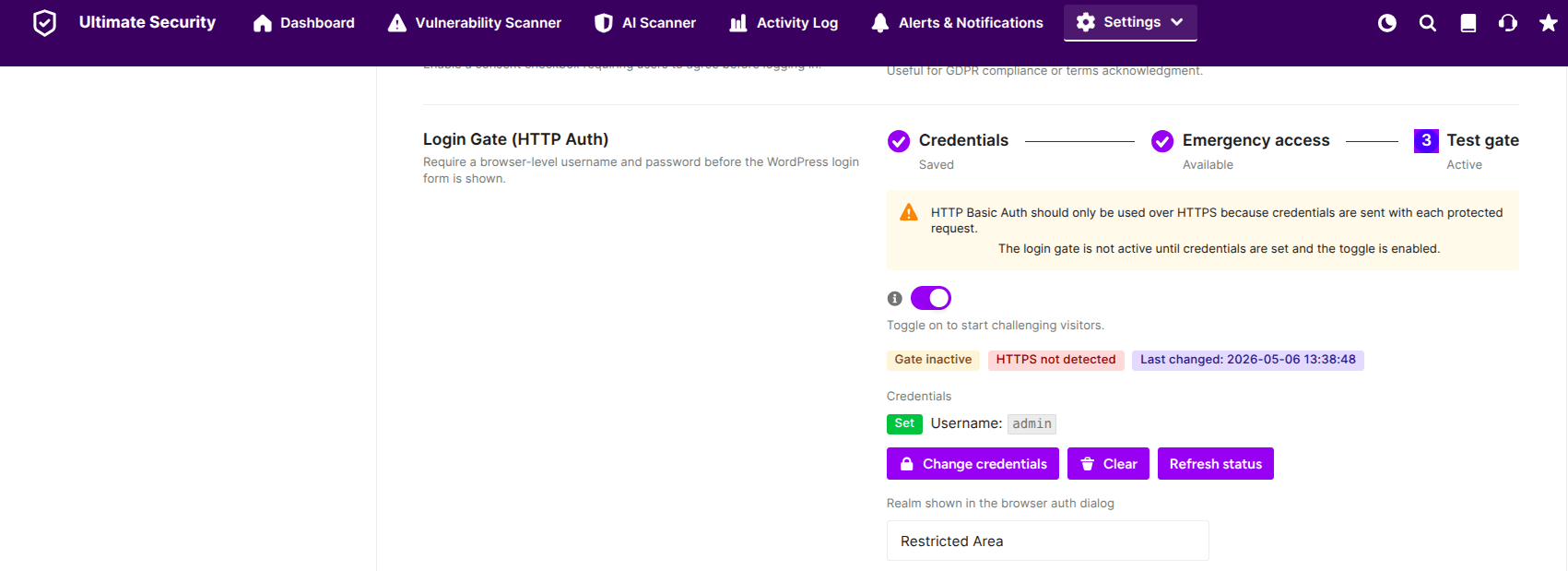Click the Emergency access step checkmark
Image resolution: width=1568 pixels, height=571 pixels.
click(1162, 141)
